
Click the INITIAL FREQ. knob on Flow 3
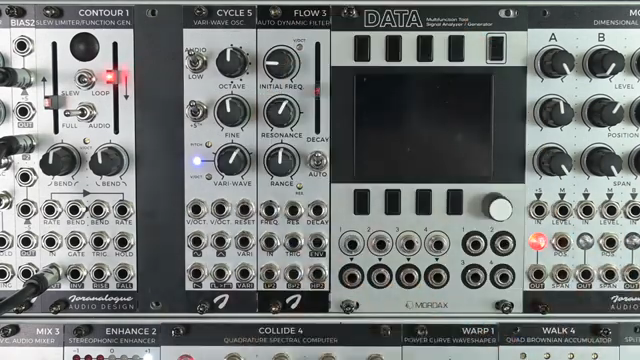tap(281, 62)
